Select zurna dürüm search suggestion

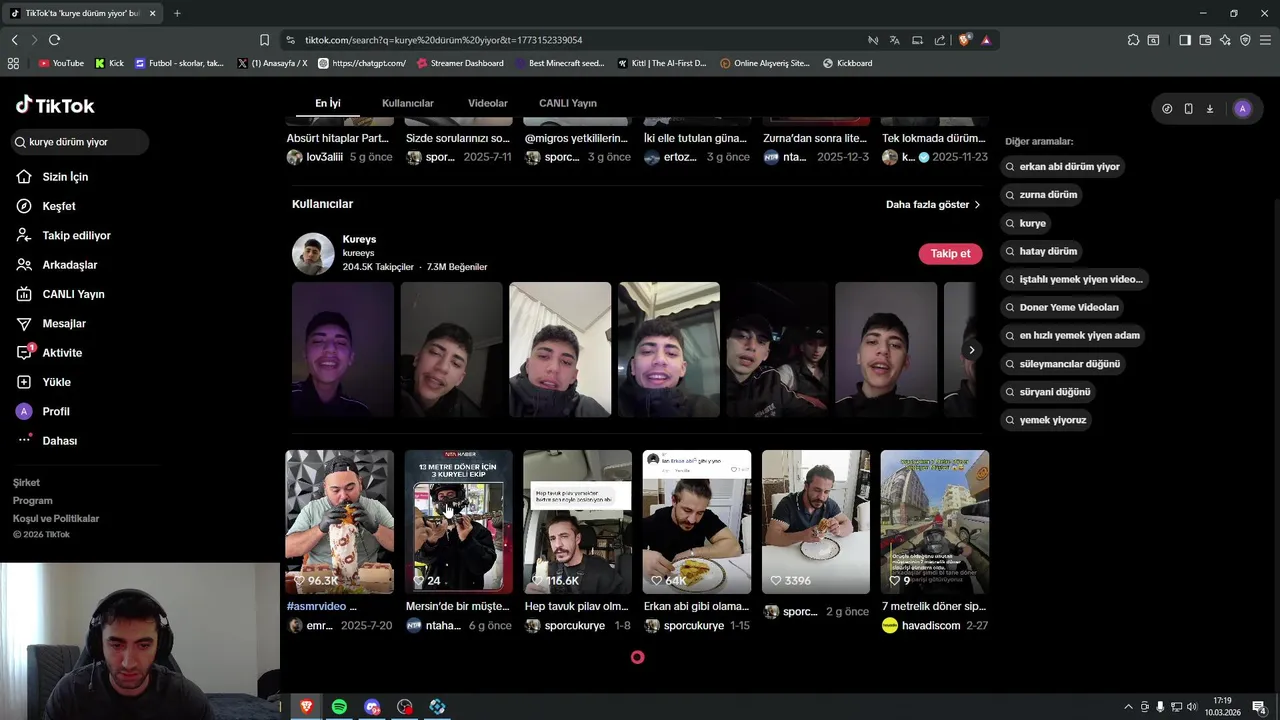point(1041,195)
